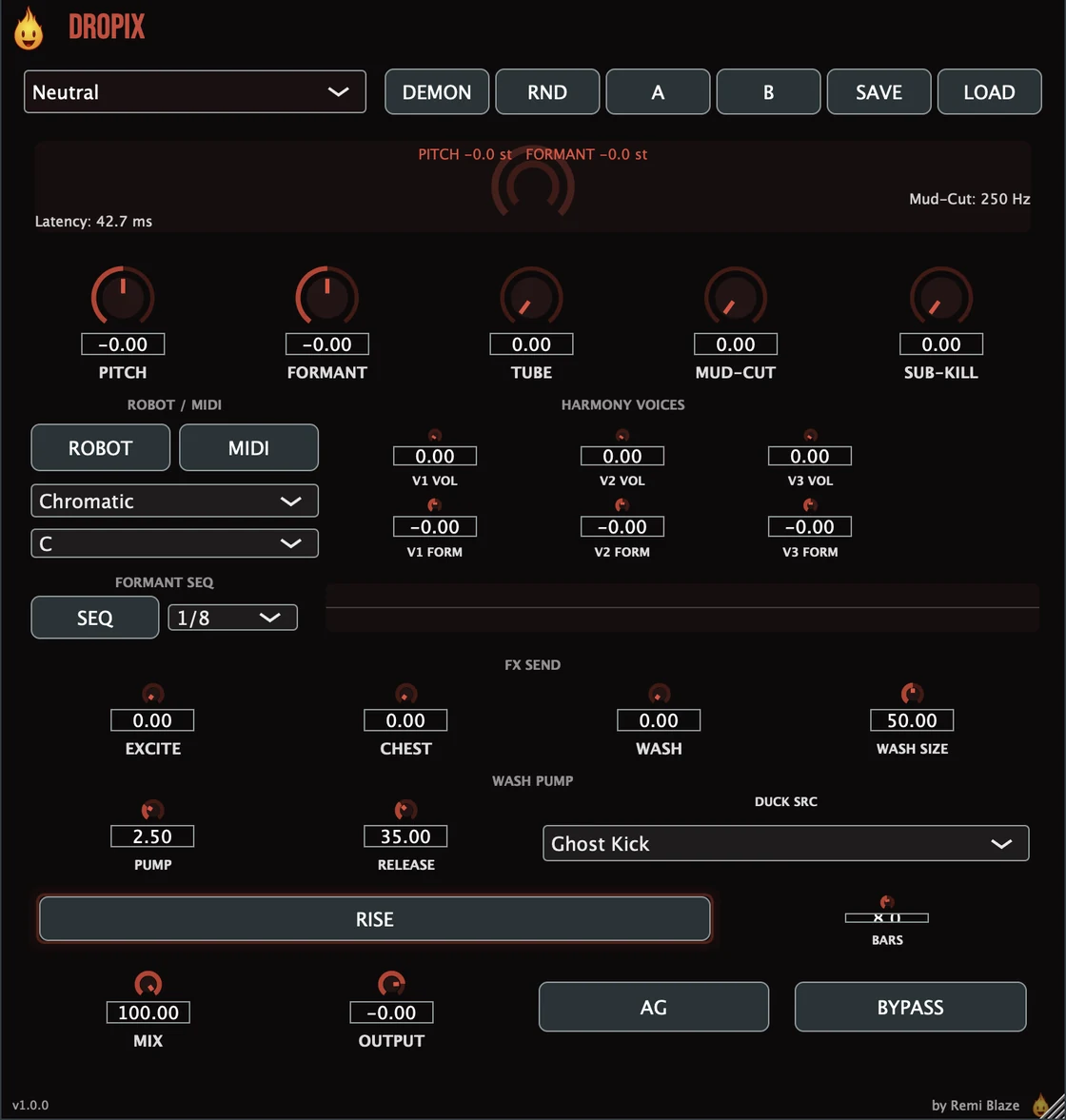Toggle the MIDI mode button

248,448
